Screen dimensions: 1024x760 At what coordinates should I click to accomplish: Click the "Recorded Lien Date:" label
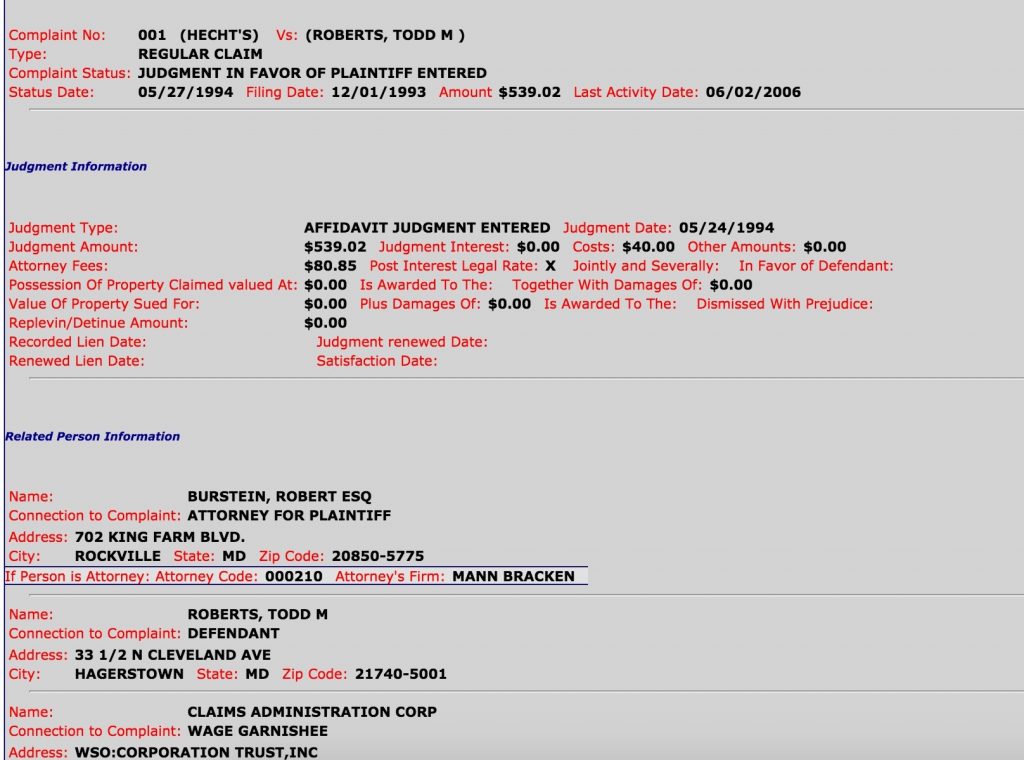[x=78, y=341]
